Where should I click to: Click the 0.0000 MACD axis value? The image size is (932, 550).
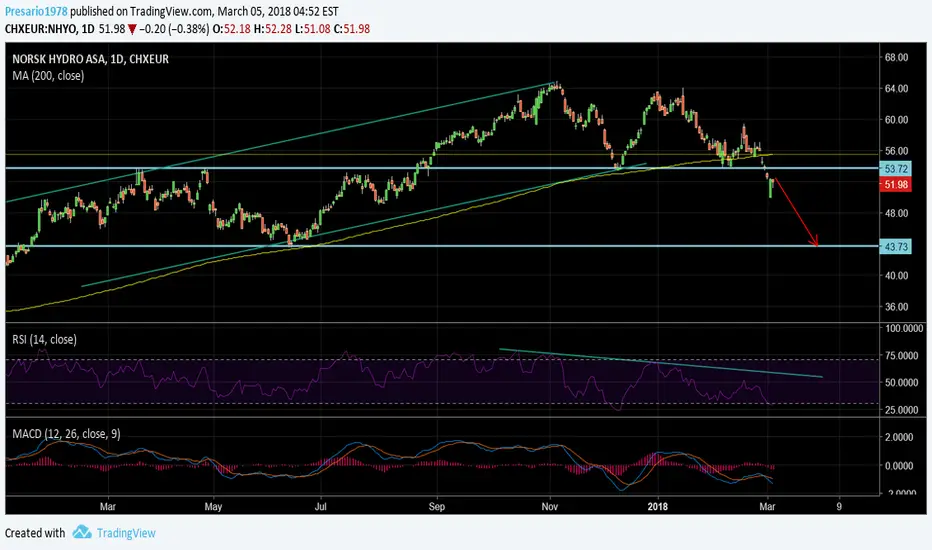pos(899,466)
